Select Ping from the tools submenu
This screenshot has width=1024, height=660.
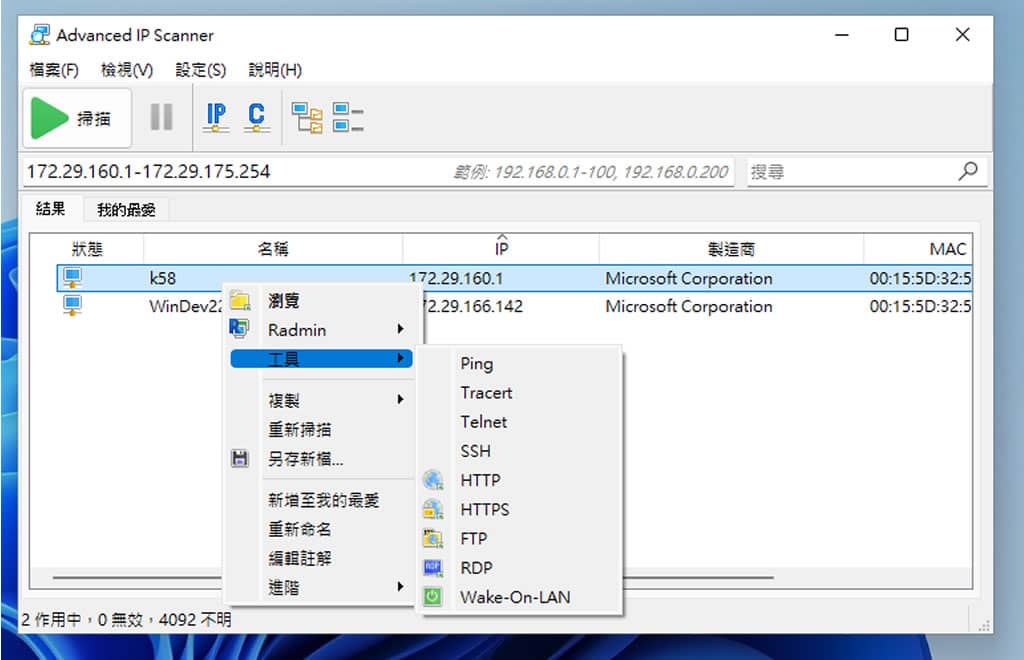click(x=476, y=364)
